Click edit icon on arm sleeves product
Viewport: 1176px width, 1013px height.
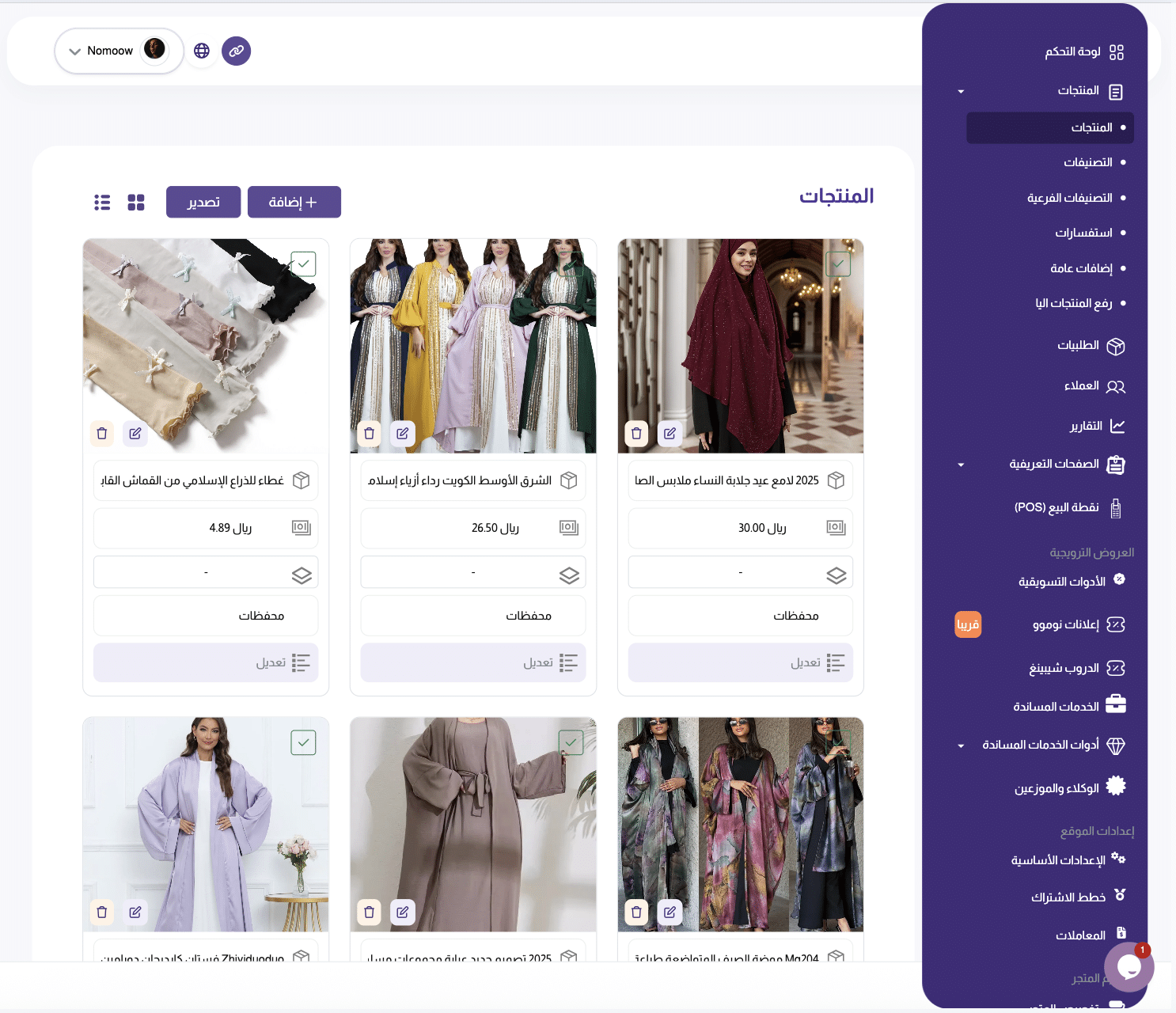click(135, 434)
